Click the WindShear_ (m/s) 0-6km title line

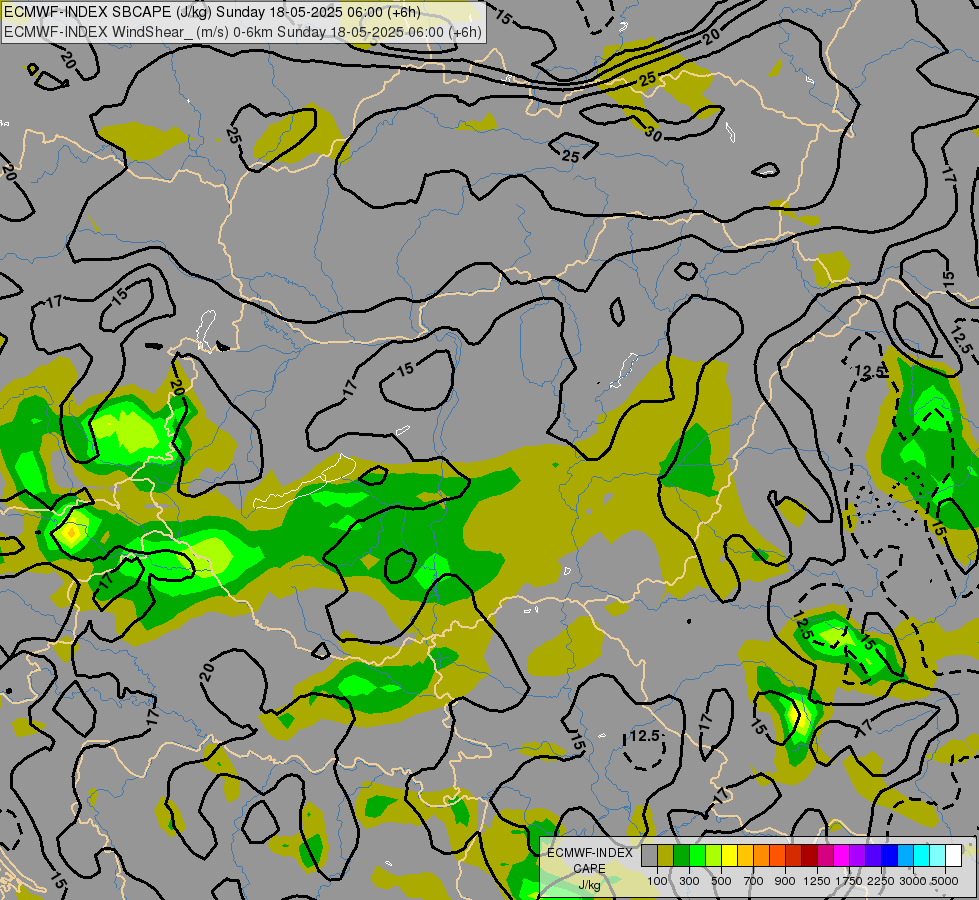[243, 32]
